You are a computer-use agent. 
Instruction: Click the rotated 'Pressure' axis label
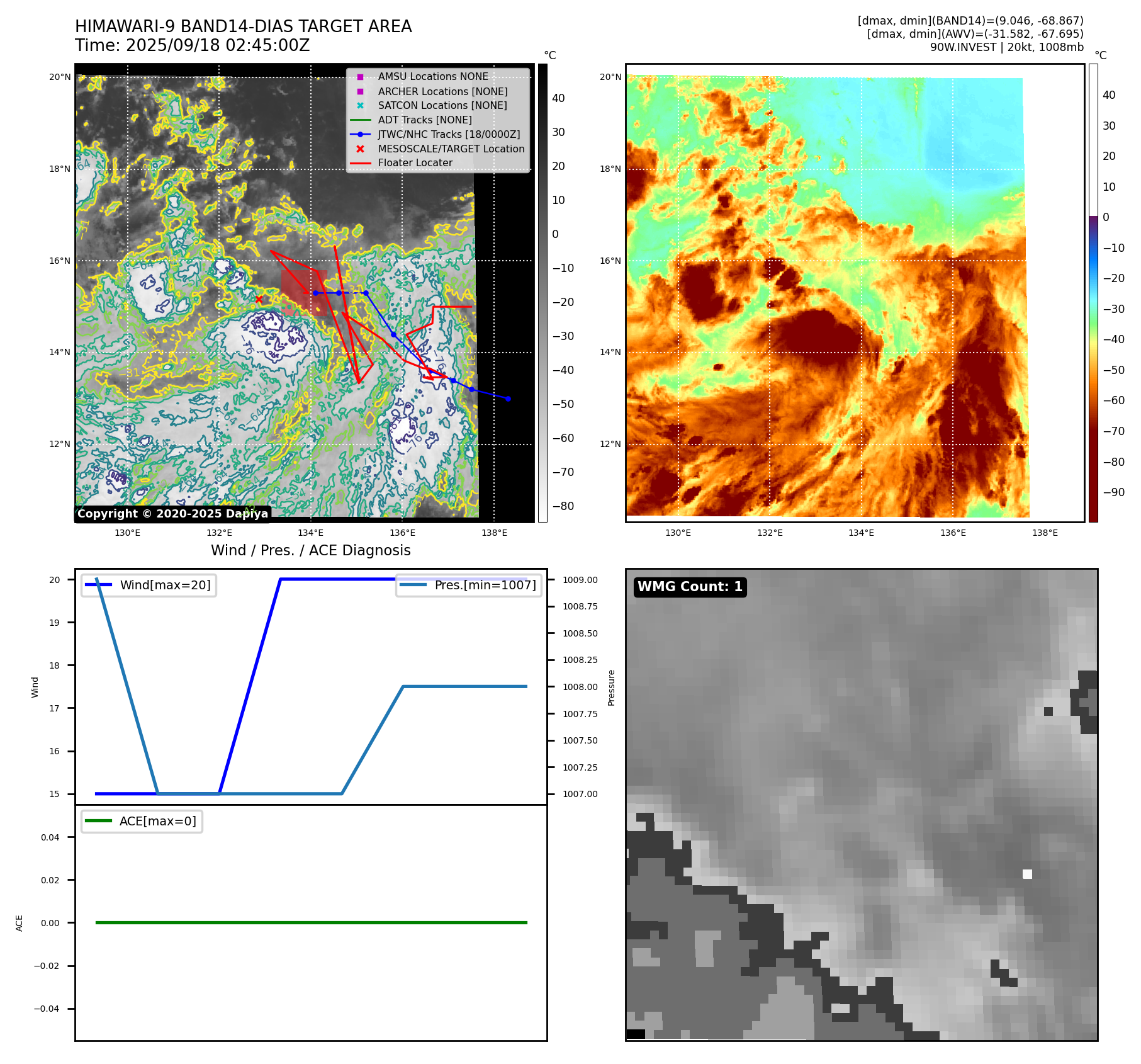(611, 688)
